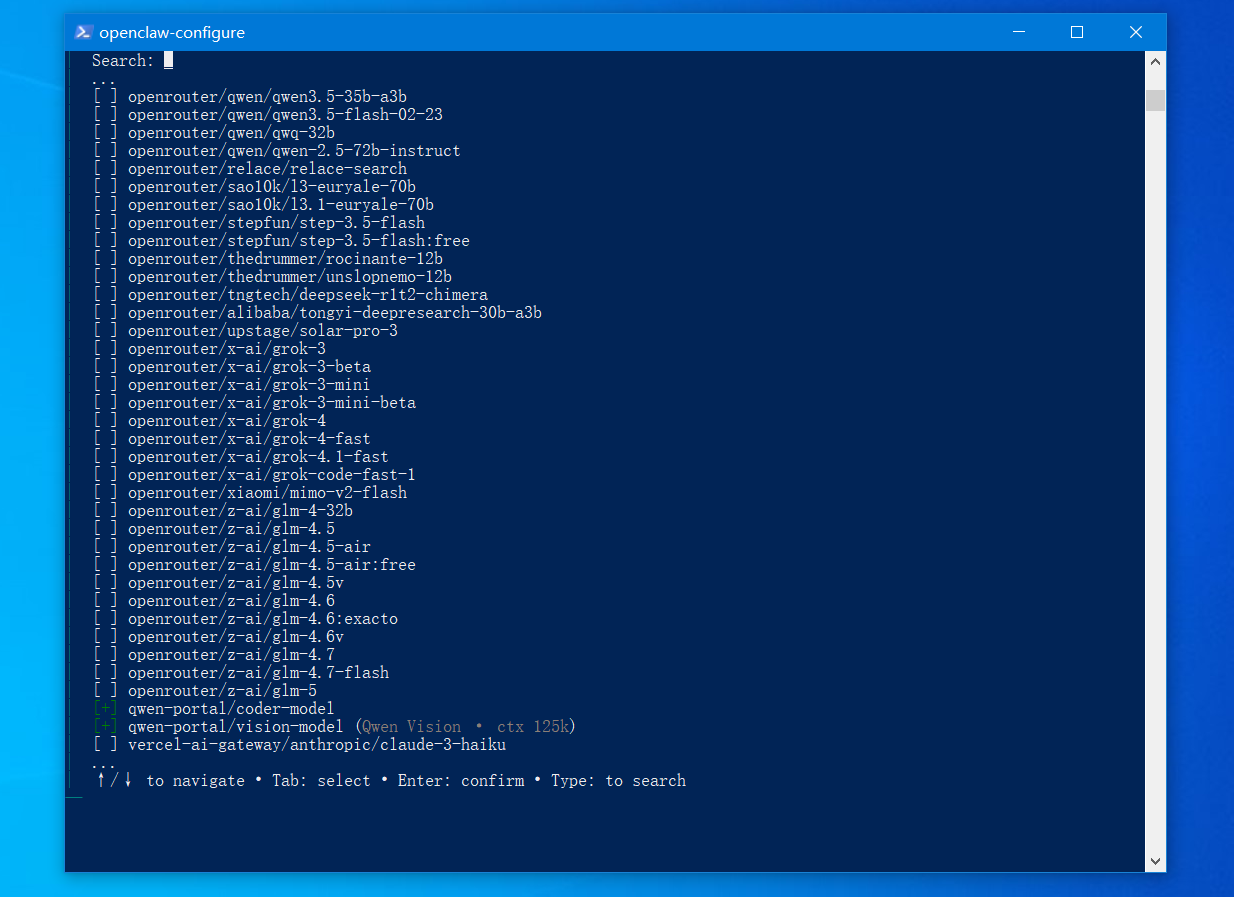Click the row openrouter/qwen/qwen3.5-flash-02-23
This screenshot has height=897, width=1234.
[267, 115]
